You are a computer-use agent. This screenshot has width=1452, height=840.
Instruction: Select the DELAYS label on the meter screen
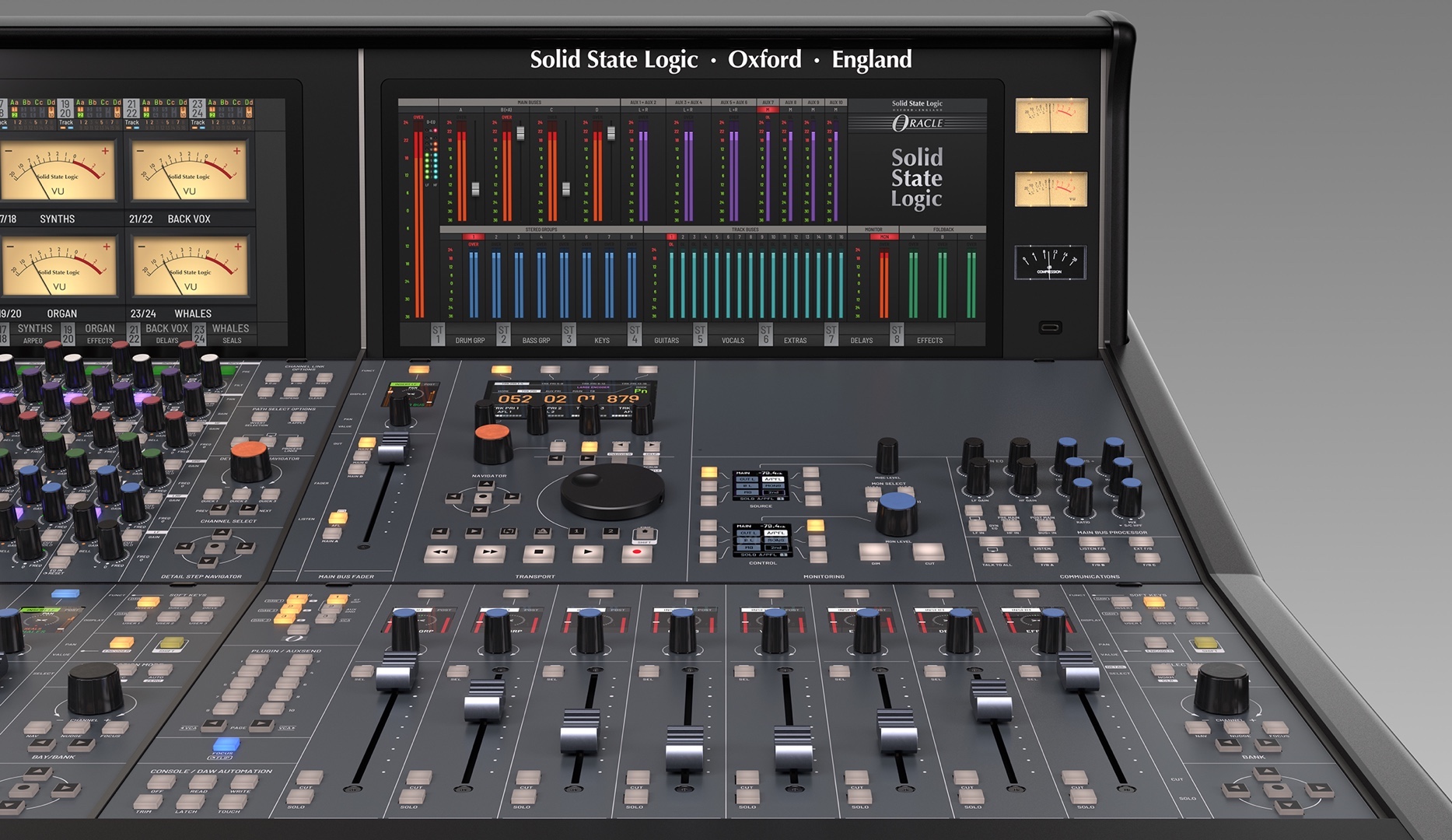tap(862, 341)
